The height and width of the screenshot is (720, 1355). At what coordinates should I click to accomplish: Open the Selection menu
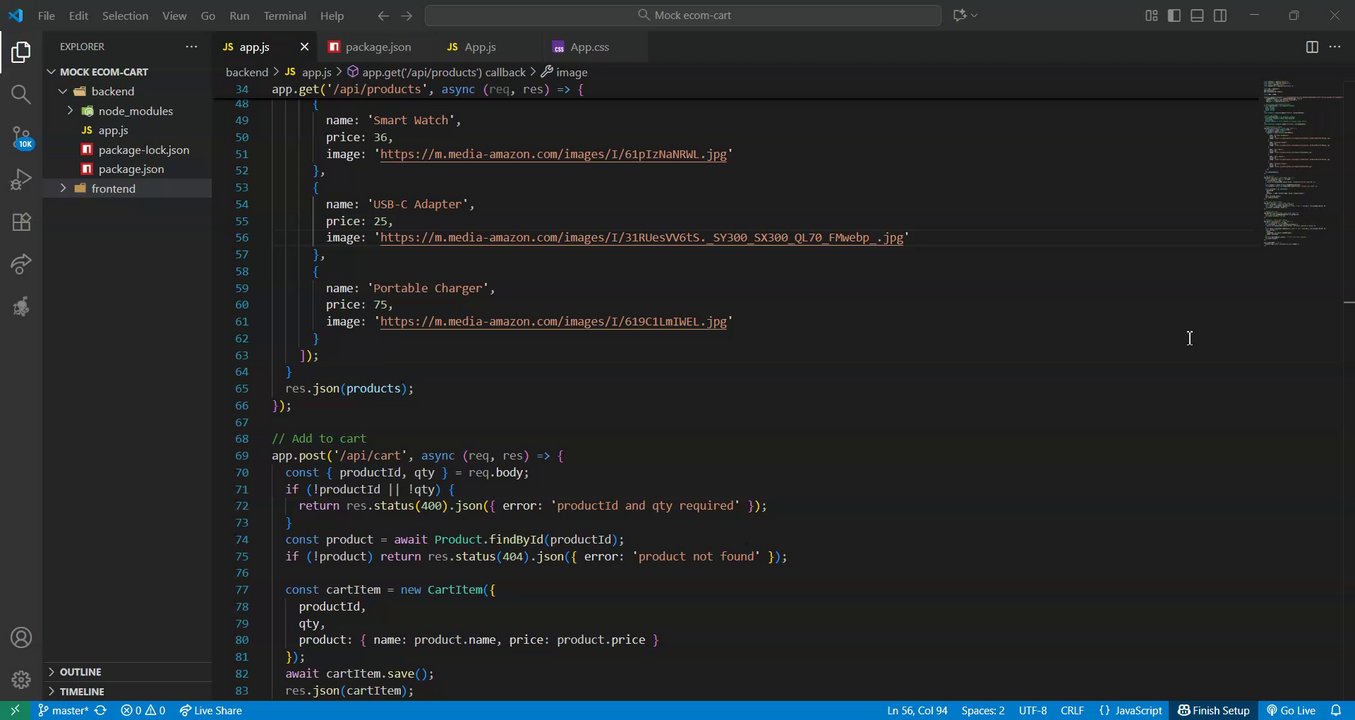125,16
